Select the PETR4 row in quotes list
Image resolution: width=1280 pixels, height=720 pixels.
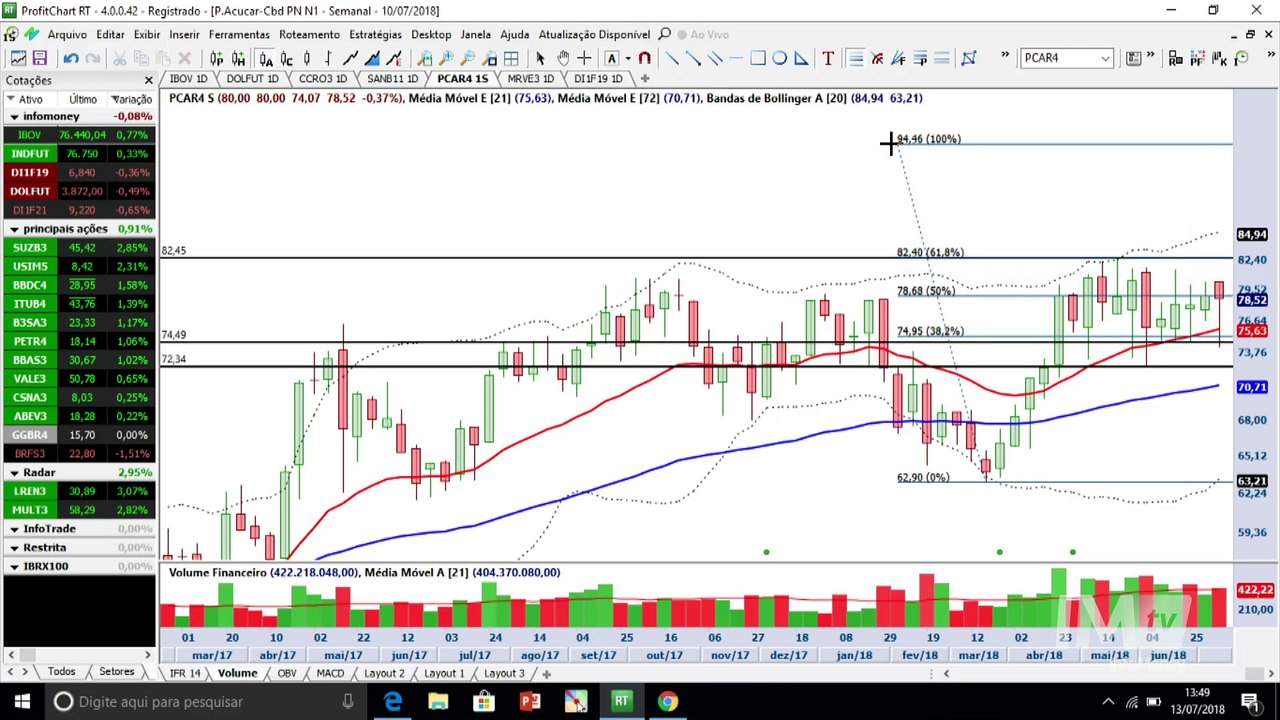pyautogui.click(x=78, y=341)
